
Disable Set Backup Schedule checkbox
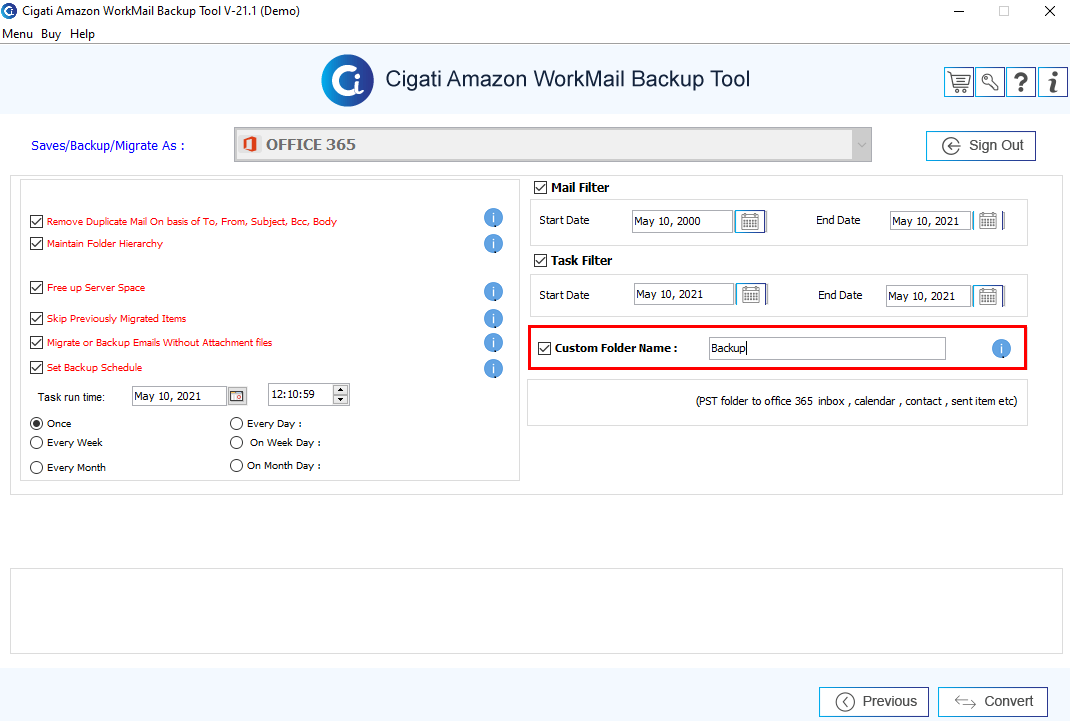[x=37, y=368]
